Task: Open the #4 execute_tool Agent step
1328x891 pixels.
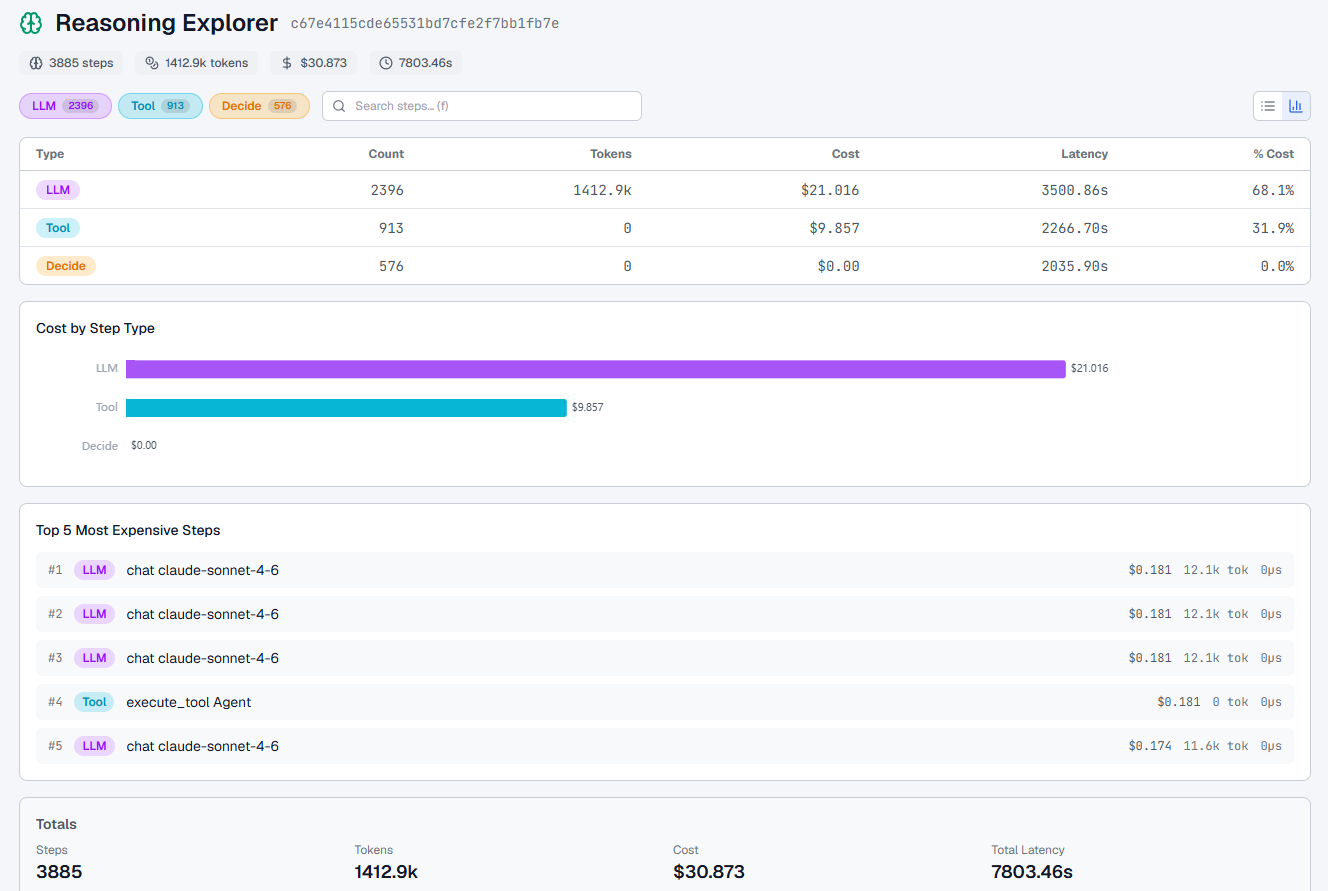Action: click(664, 702)
